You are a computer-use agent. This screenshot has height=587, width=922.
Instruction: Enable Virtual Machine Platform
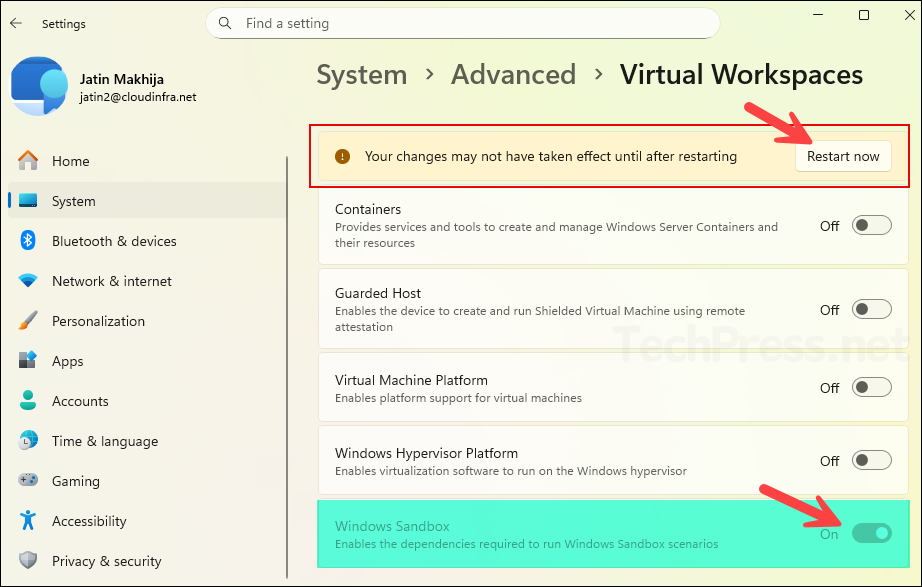(x=870, y=387)
